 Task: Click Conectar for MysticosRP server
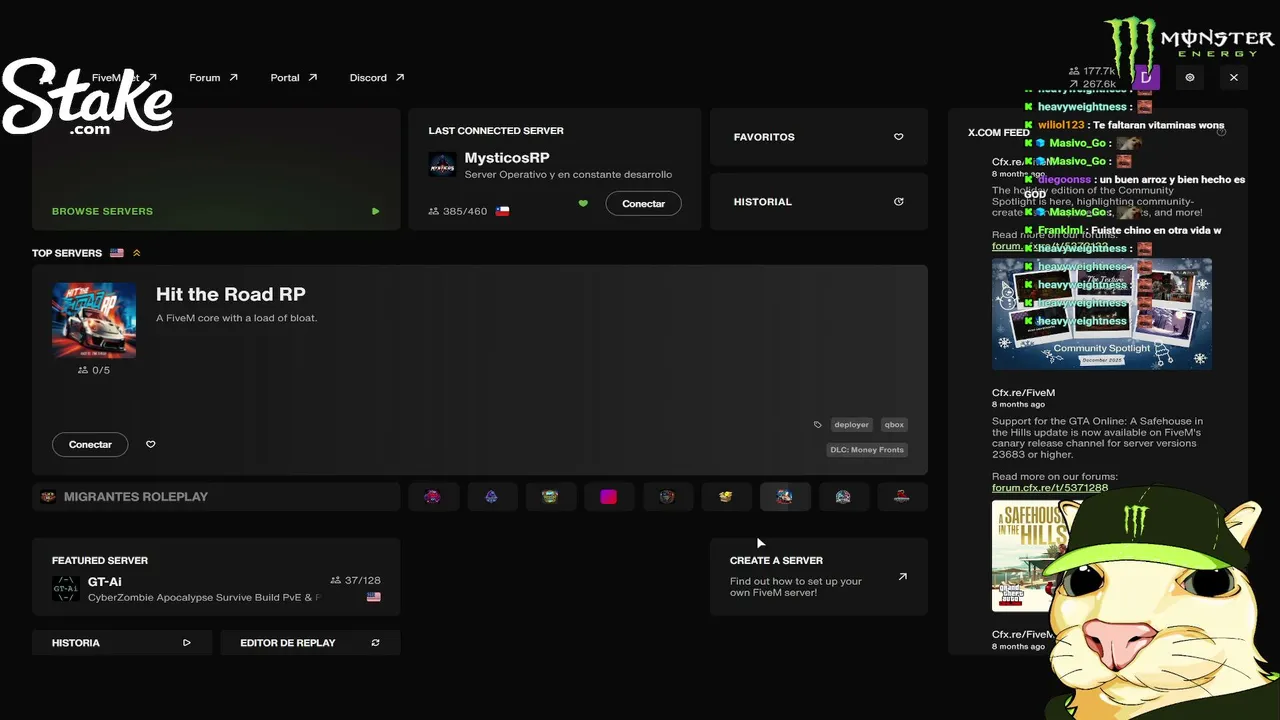coord(643,203)
